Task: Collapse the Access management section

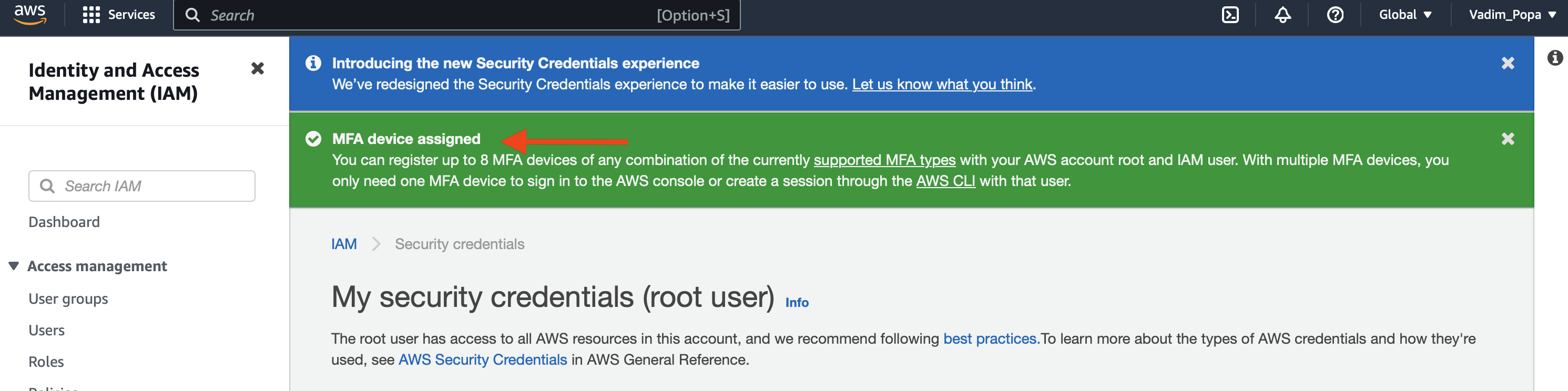Action: click(x=13, y=266)
